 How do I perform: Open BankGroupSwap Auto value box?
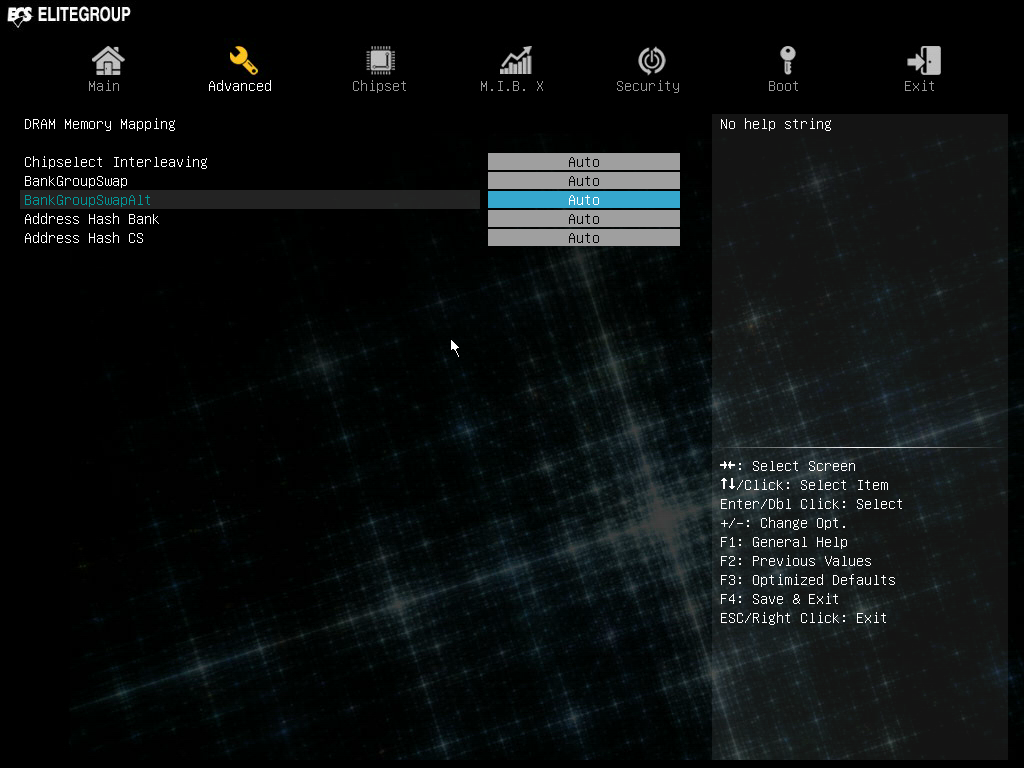[584, 181]
